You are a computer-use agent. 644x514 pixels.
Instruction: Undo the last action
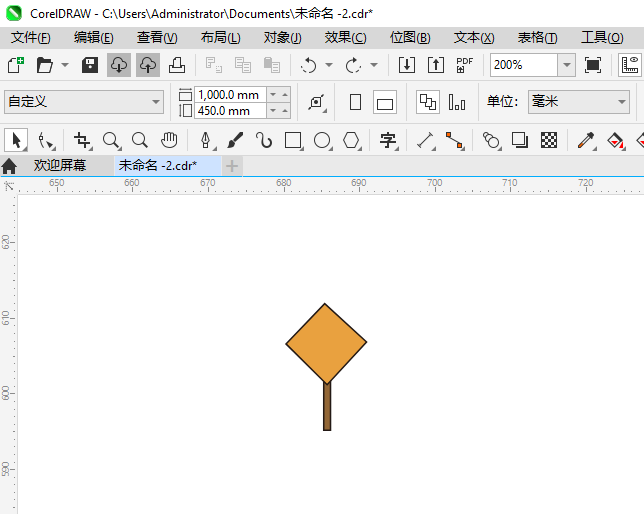click(308, 65)
